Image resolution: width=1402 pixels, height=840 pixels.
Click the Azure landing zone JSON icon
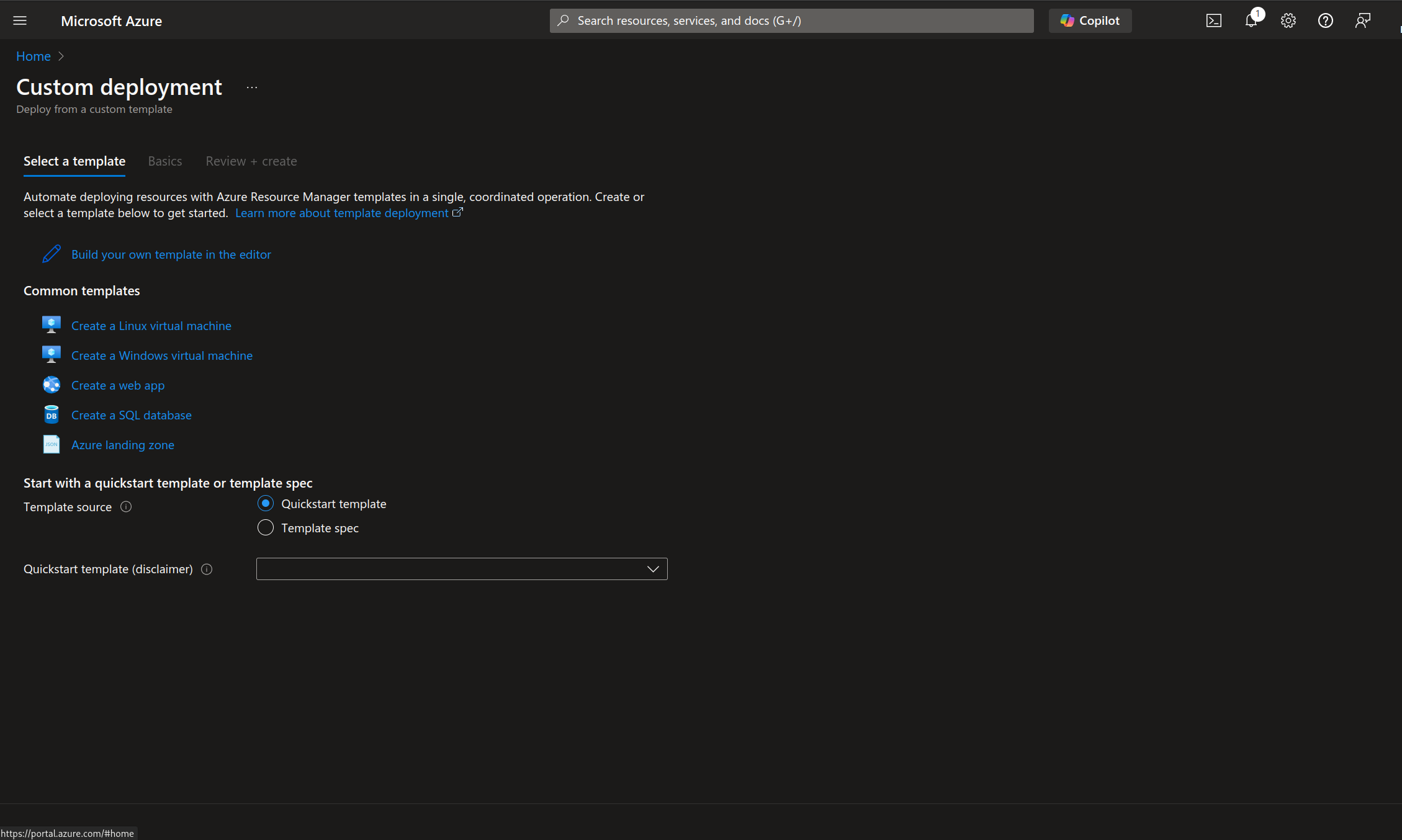click(x=52, y=444)
